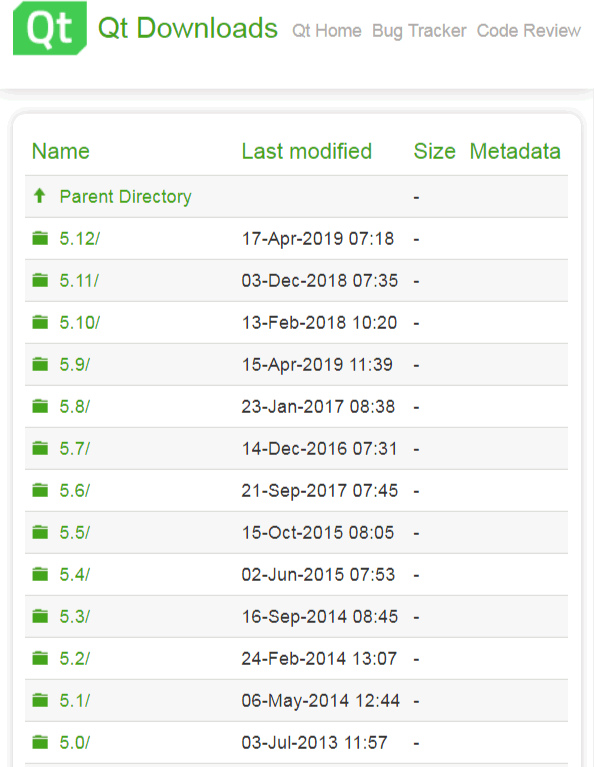This screenshot has width=594, height=767.
Task: Click the folder icon next to 5.6/
Action: (40, 490)
